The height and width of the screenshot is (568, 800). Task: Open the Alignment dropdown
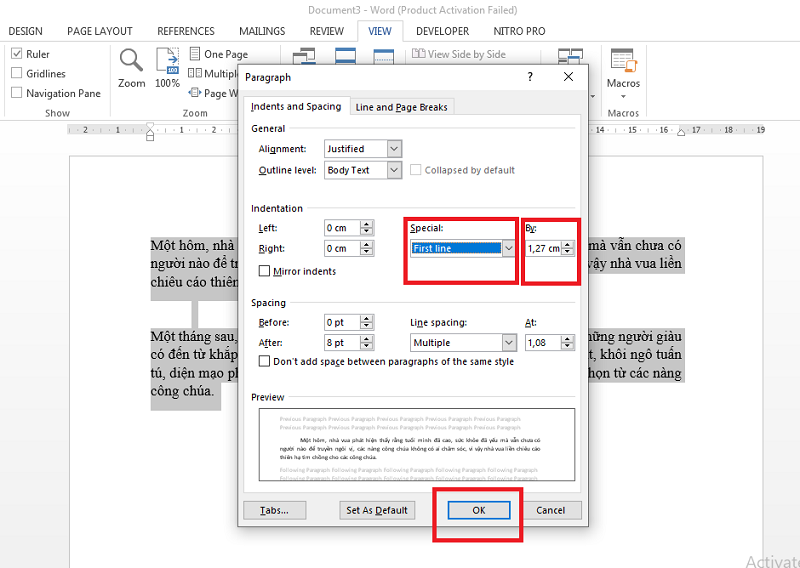tap(394, 149)
